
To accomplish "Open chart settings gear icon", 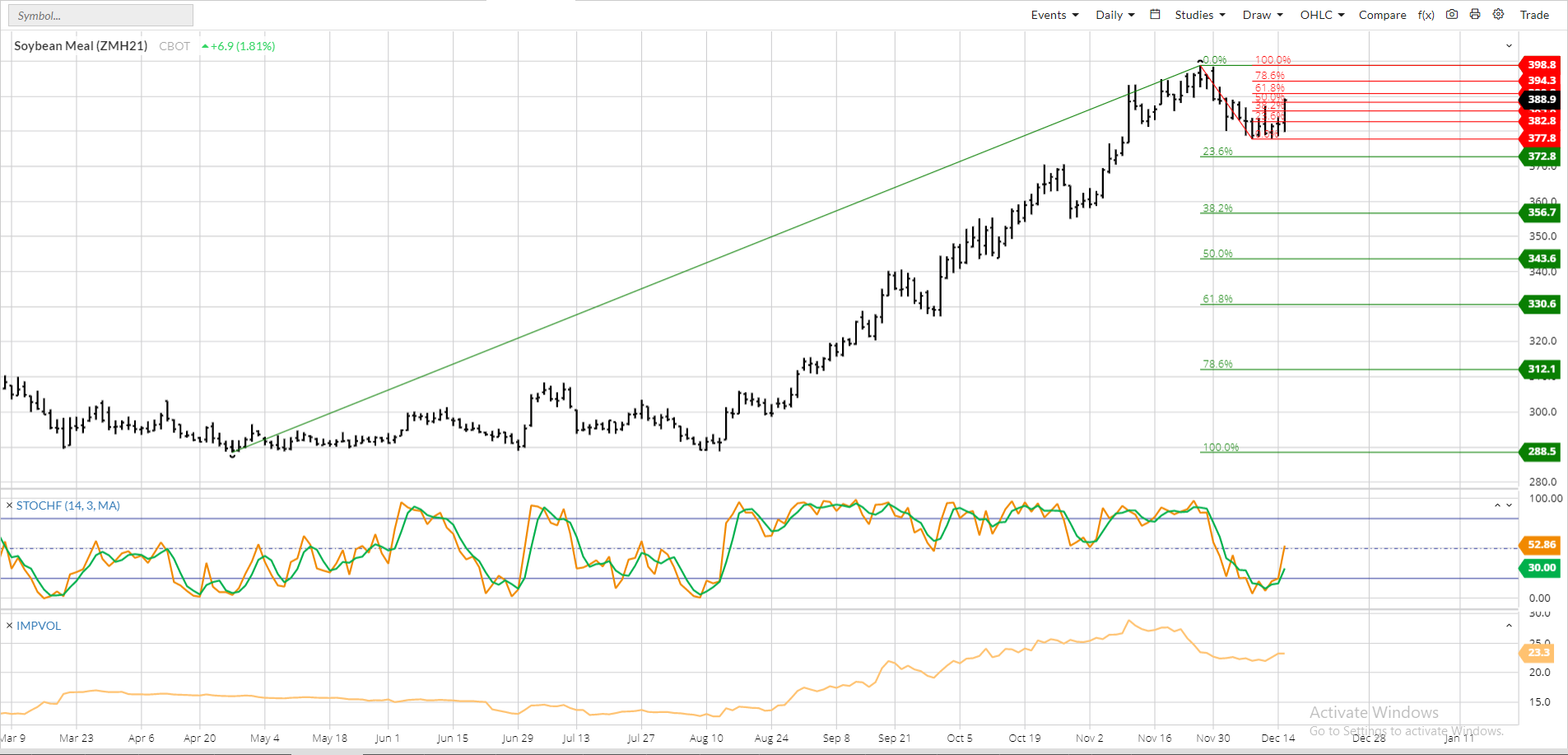I will 1498,15.
